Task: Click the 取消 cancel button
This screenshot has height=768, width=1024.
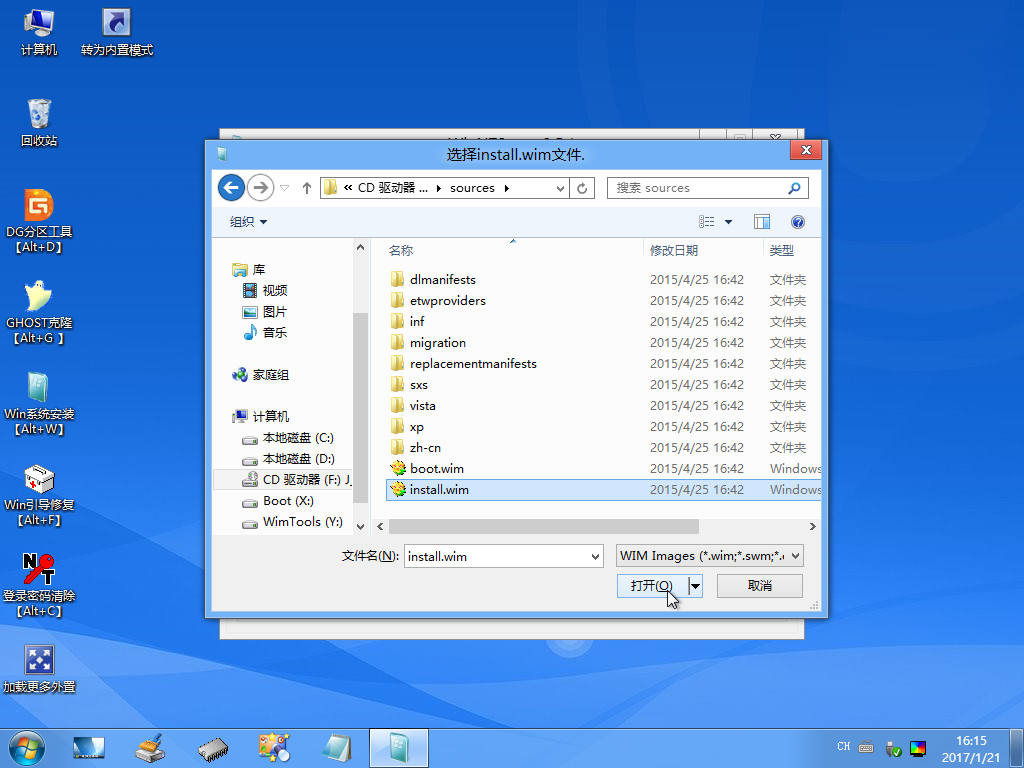Action: point(760,586)
